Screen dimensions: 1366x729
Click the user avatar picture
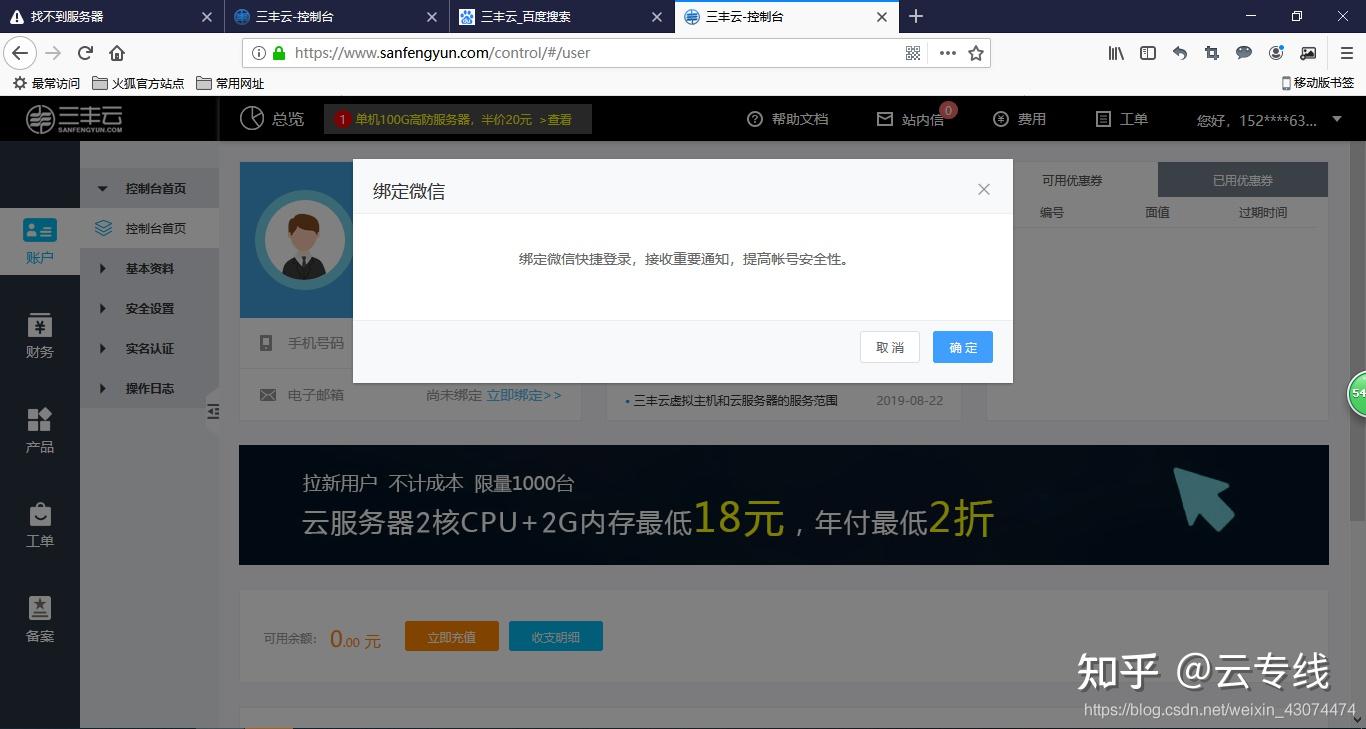303,241
